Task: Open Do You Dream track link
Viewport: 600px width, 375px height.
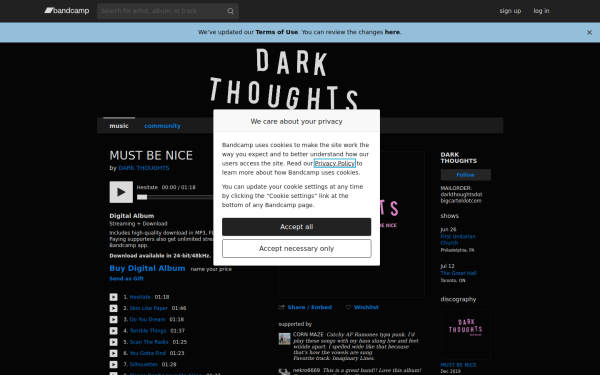Action: tap(147, 320)
